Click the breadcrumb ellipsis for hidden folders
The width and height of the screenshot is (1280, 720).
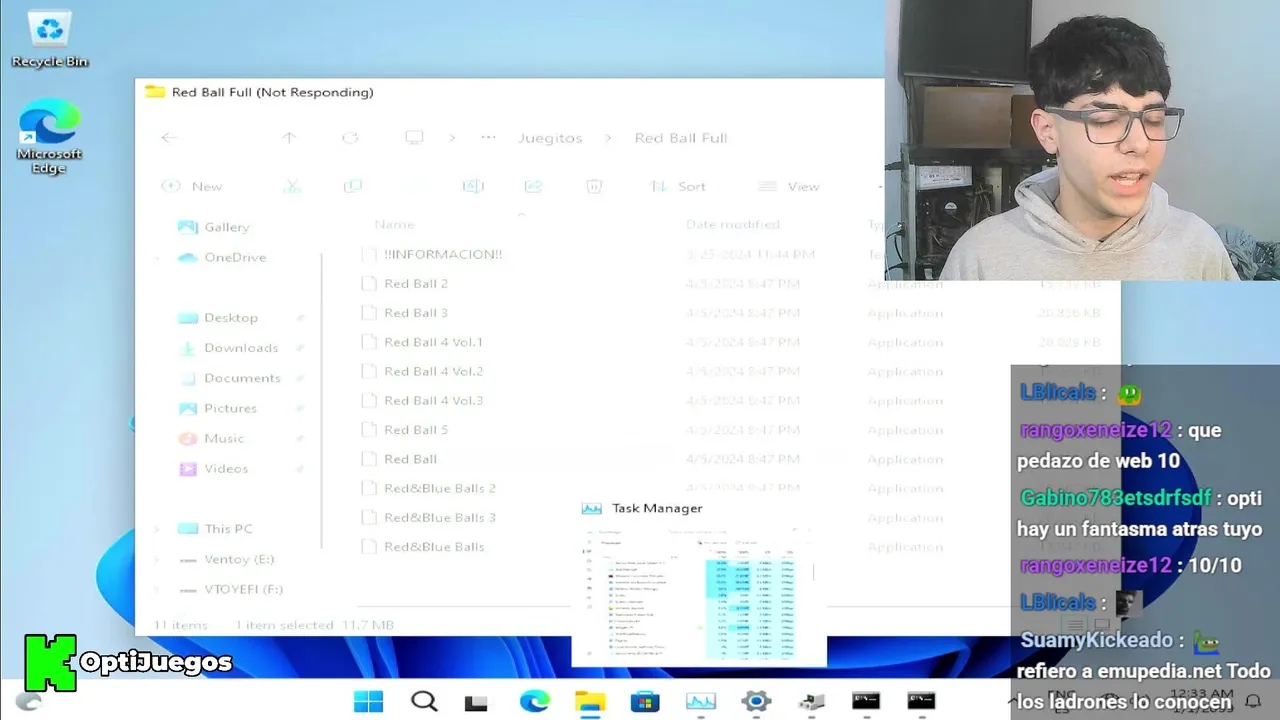(x=488, y=138)
